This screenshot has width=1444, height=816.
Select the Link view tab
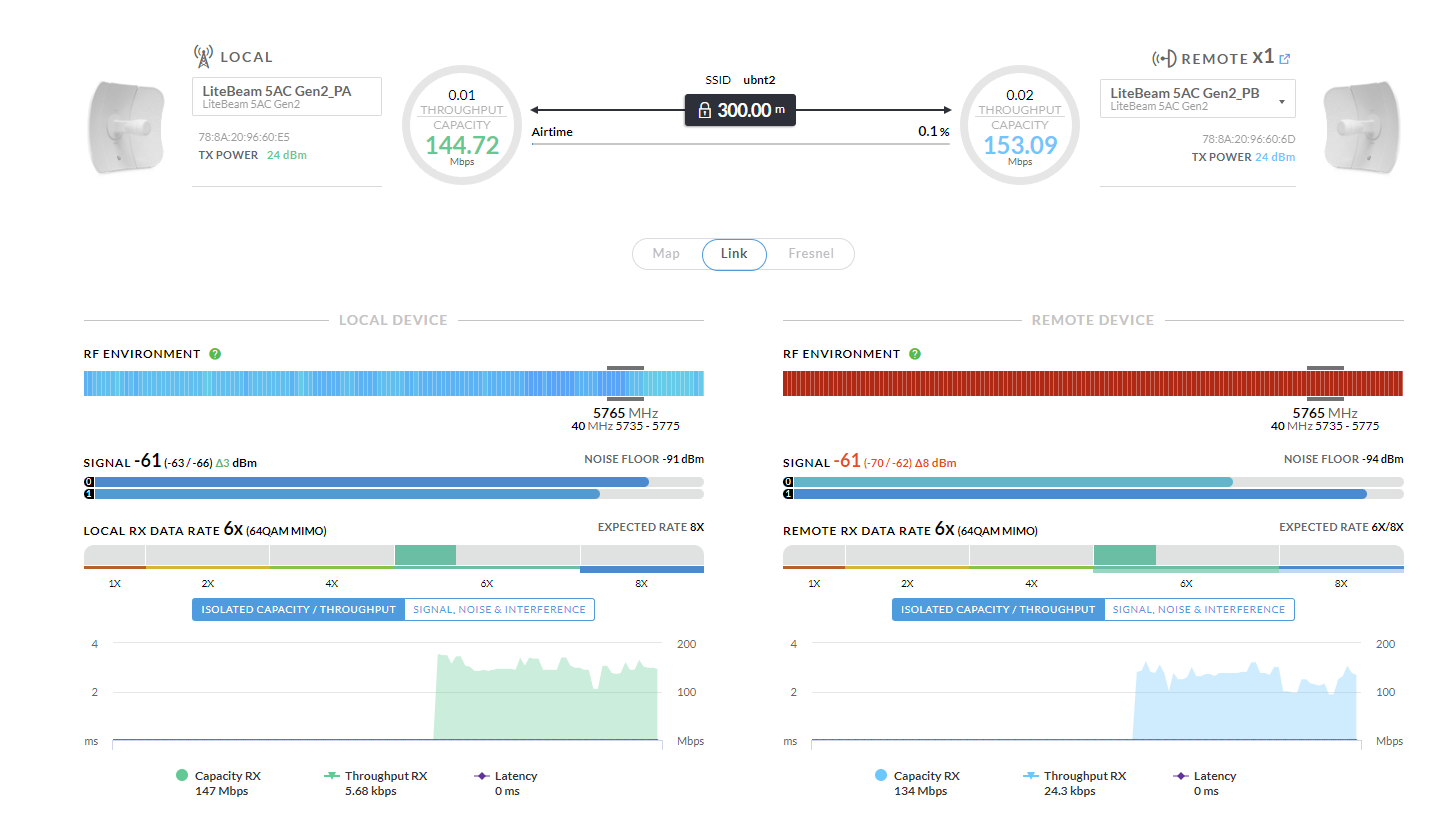tap(734, 254)
